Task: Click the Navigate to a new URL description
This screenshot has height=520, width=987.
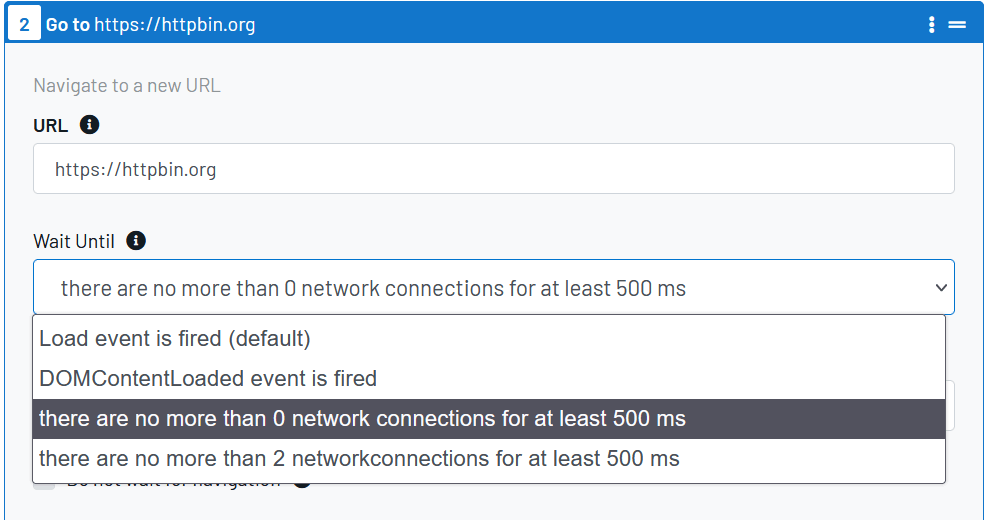Action: coord(127,86)
